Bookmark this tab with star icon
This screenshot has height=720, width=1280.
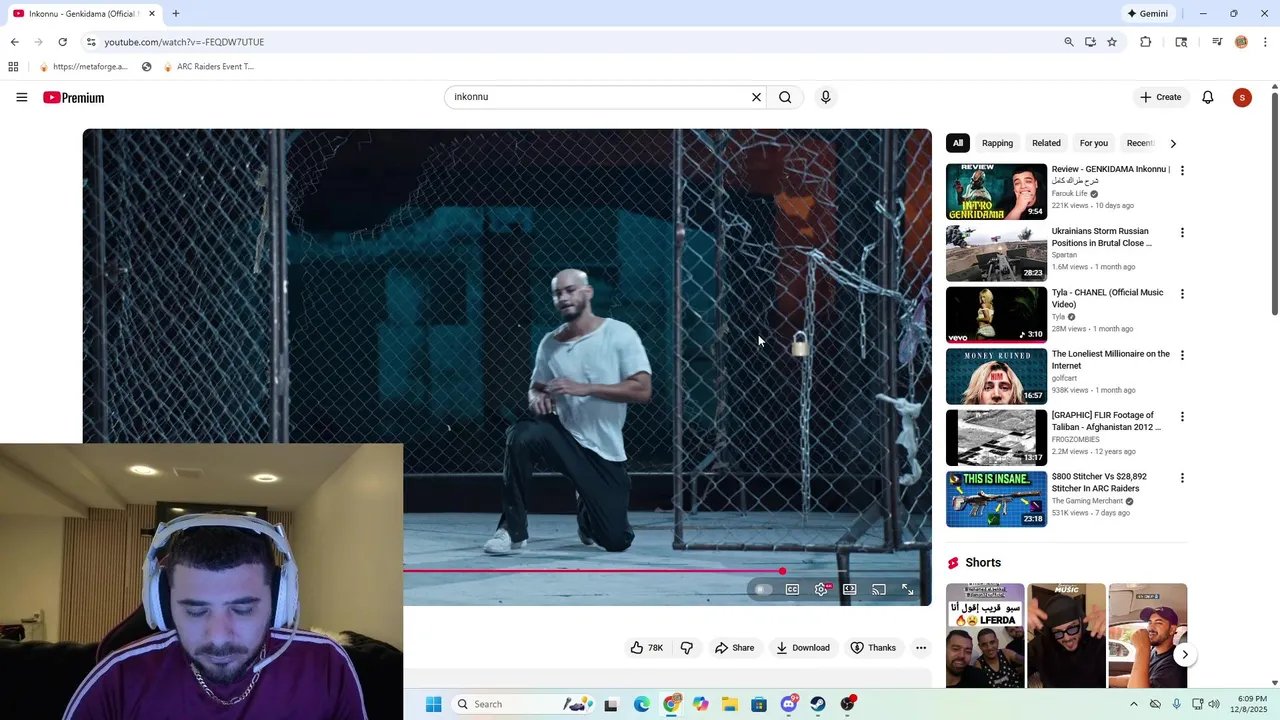click(x=1111, y=42)
